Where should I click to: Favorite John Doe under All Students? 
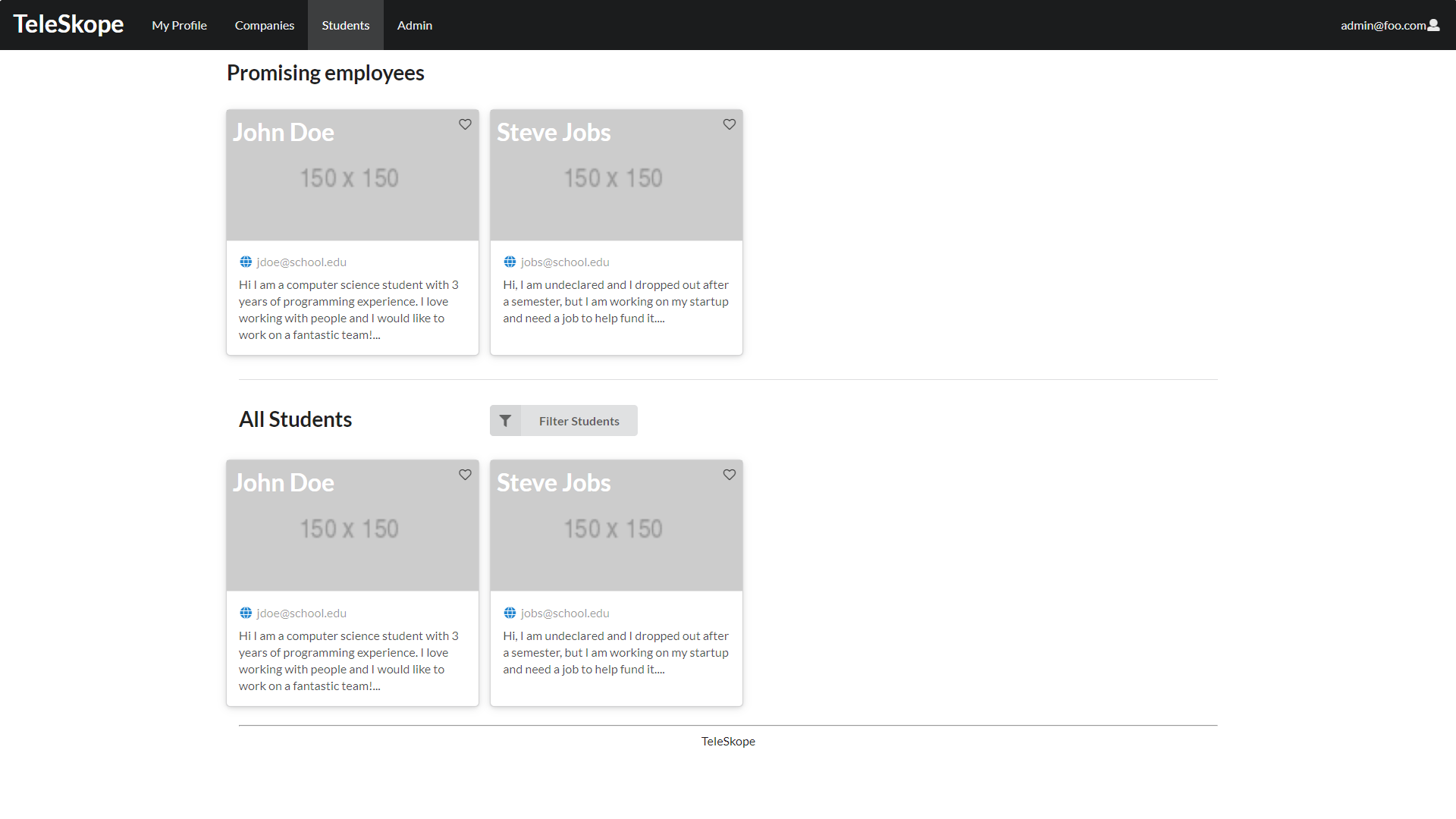click(465, 475)
